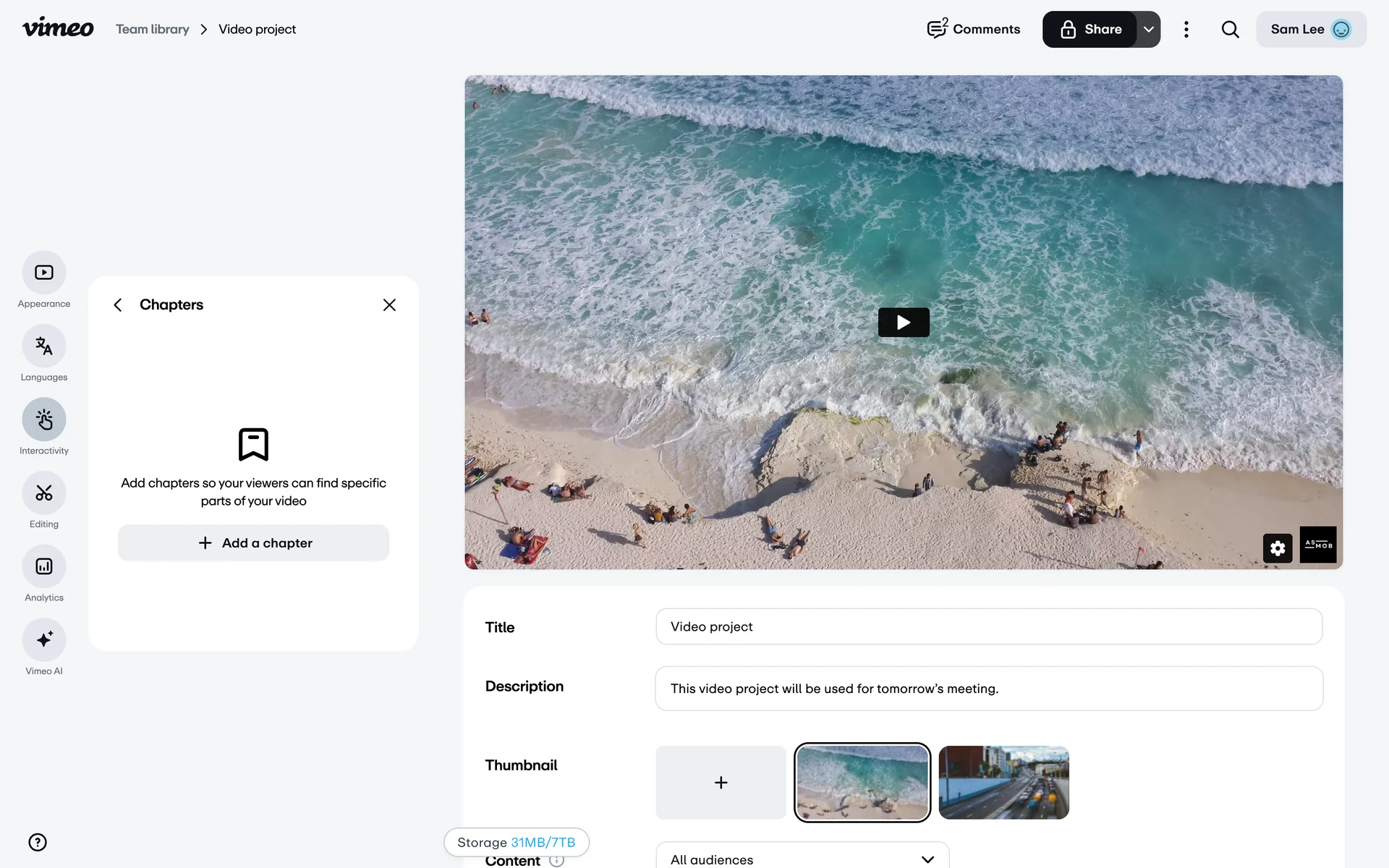Open the Languages sidebar icon
This screenshot has width=1389, height=868.
[x=44, y=346]
